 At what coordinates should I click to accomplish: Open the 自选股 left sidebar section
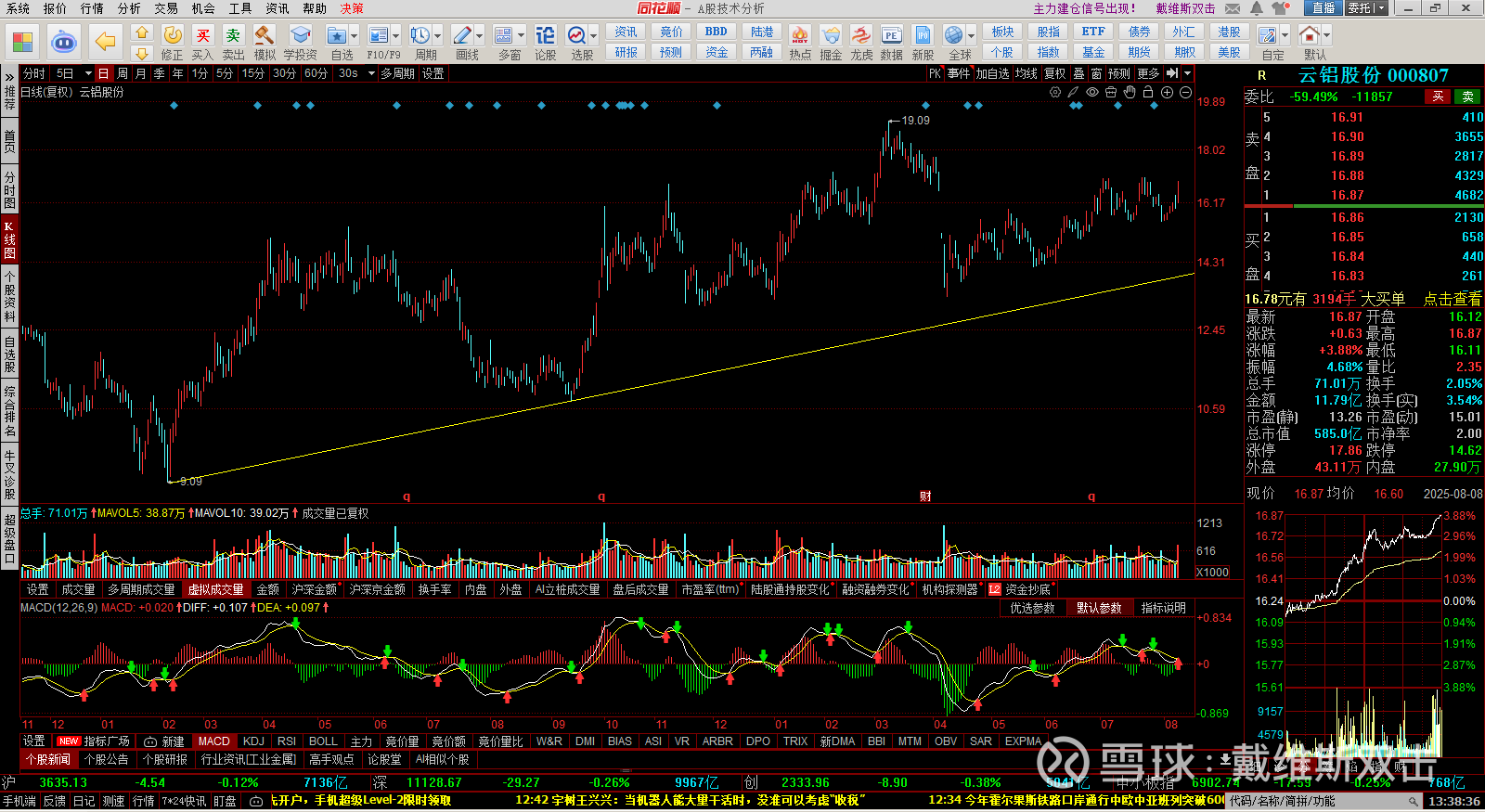coord(9,354)
